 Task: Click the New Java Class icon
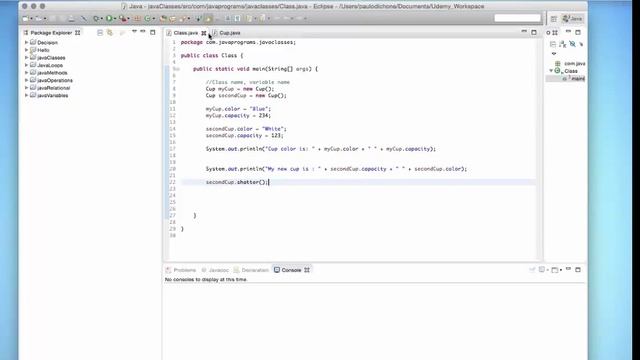tap(148, 18)
